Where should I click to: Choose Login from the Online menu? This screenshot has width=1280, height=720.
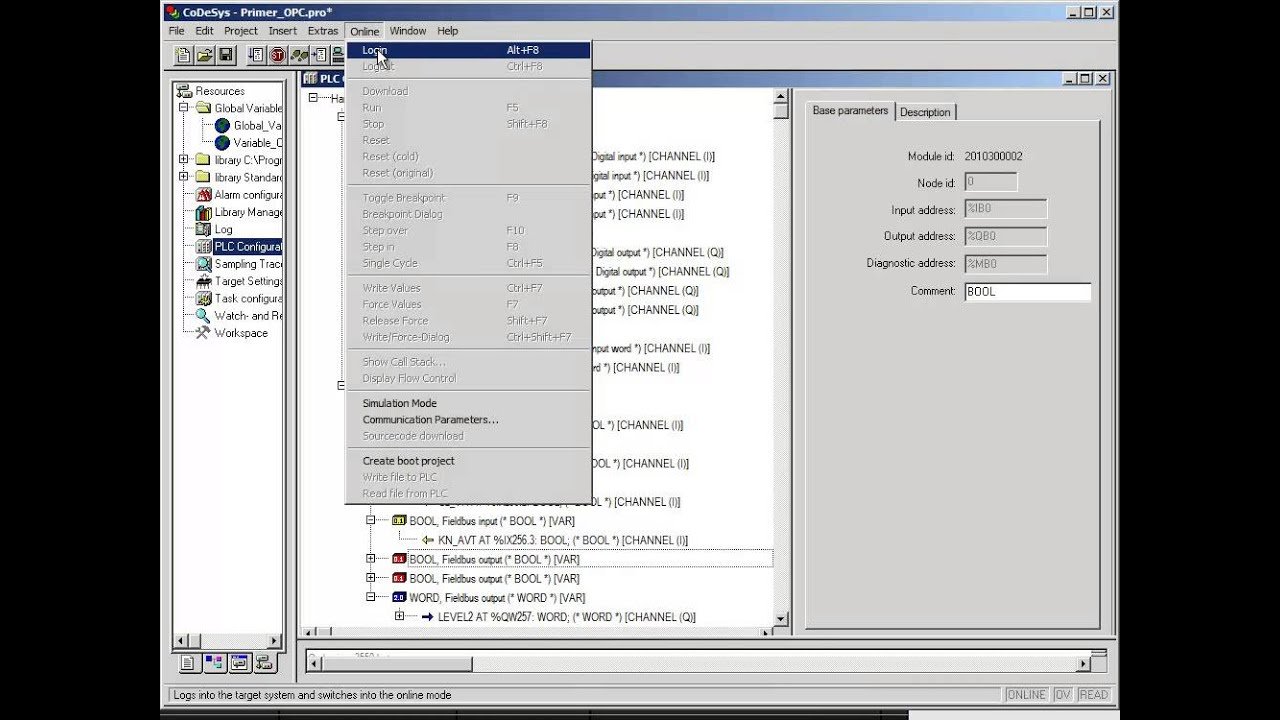(x=375, y=50)
